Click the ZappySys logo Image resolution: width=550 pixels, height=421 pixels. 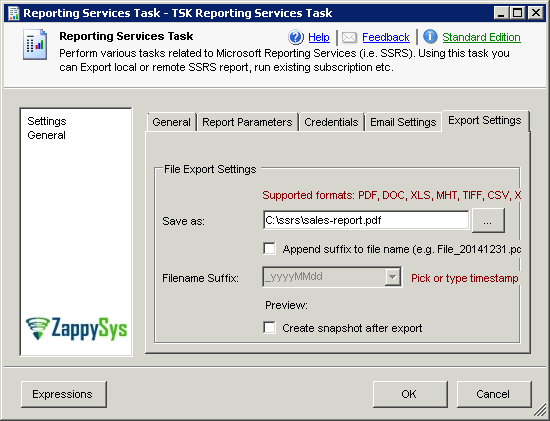point(76,328)
